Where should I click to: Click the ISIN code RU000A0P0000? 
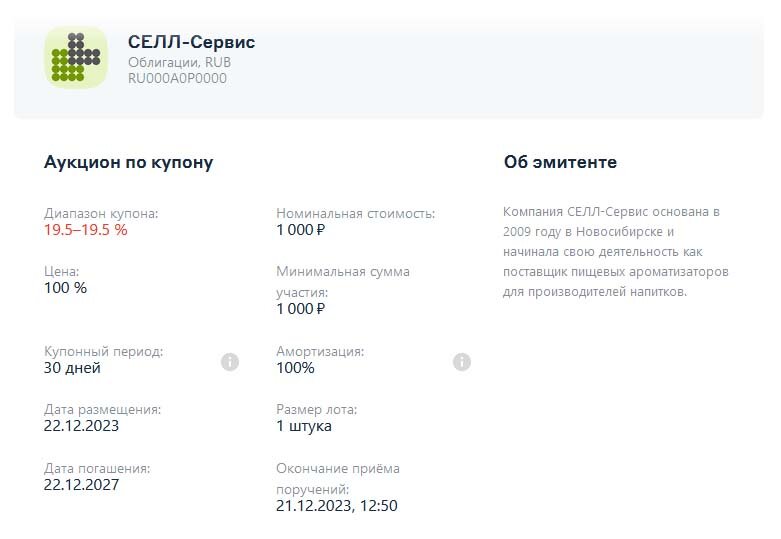177,78
